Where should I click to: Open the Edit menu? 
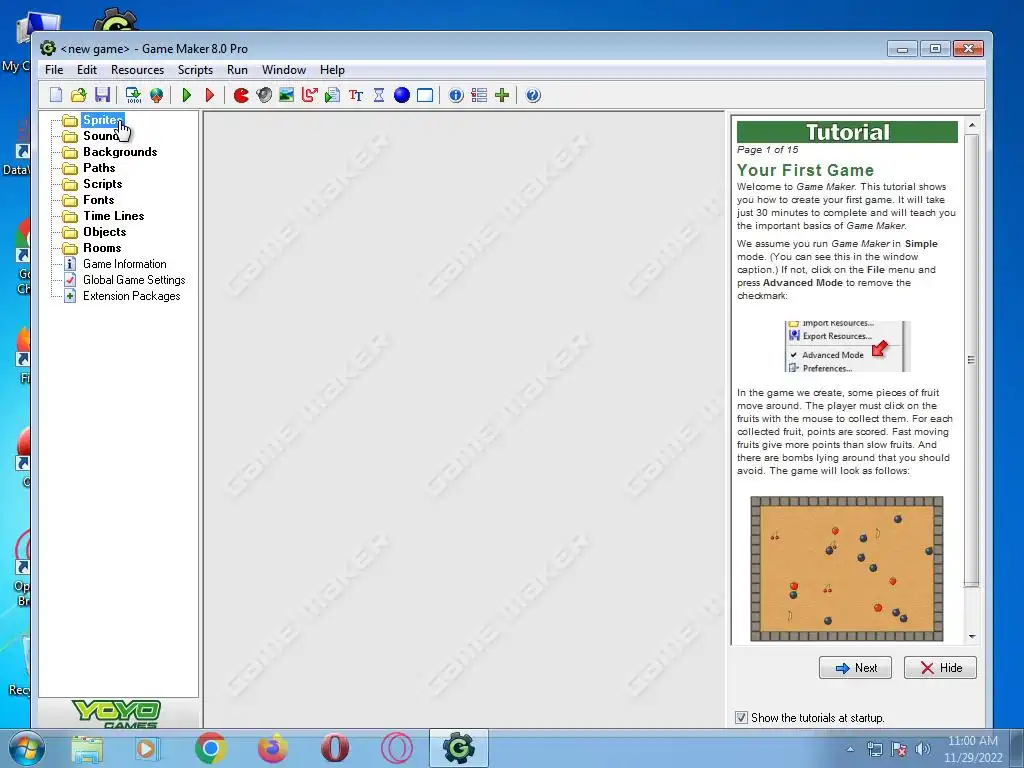click(87, 70)
